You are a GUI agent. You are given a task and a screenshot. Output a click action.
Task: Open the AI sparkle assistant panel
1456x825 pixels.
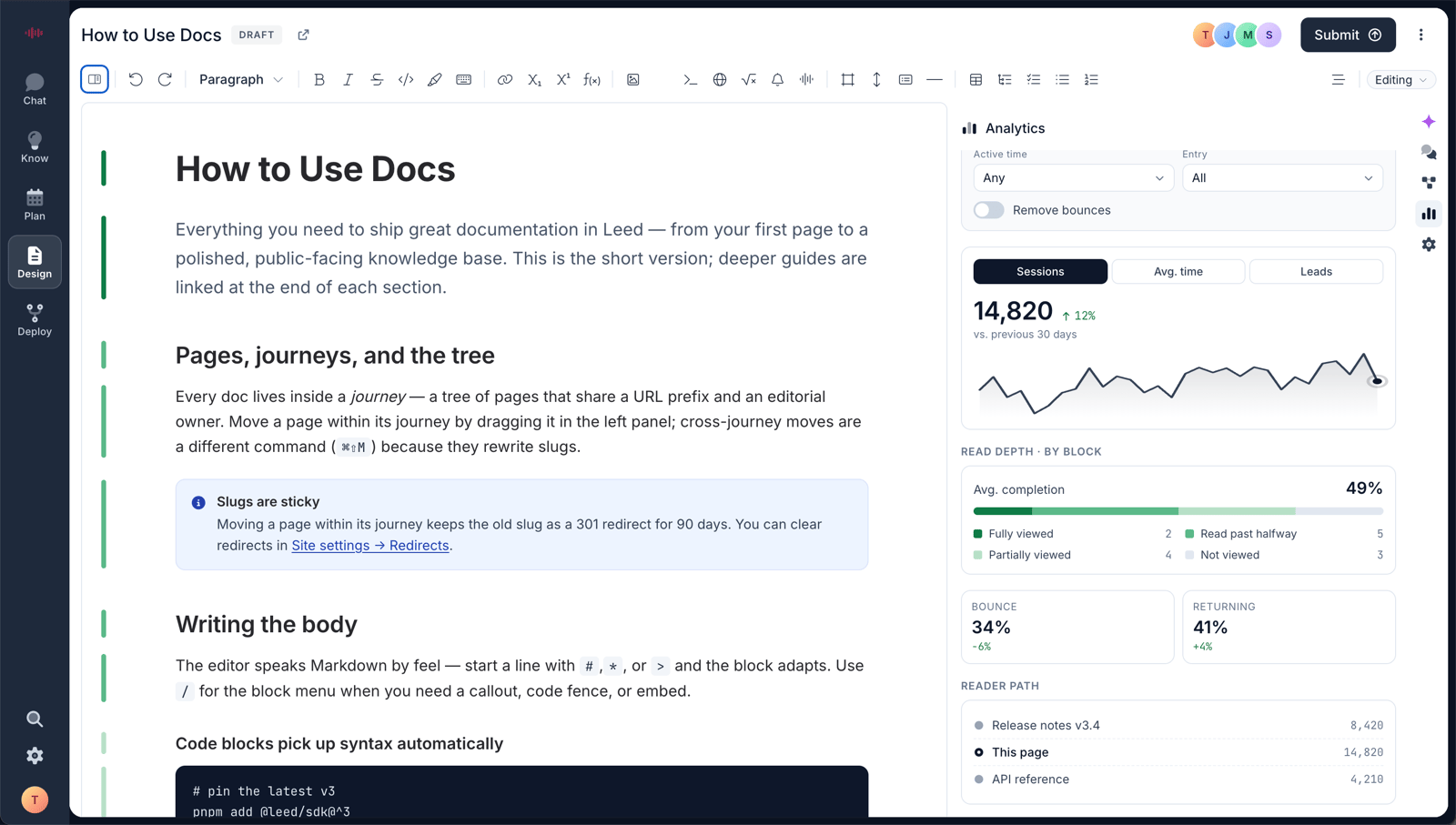coord(1429,122)
